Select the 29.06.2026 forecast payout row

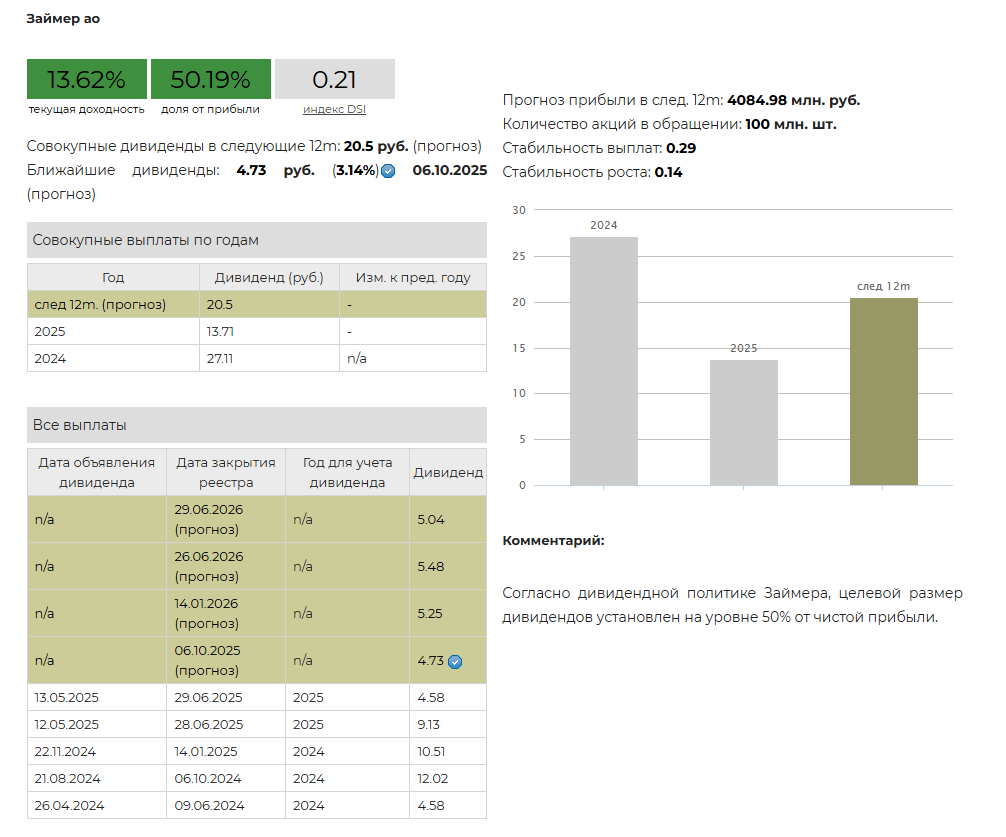pos(256,519)
